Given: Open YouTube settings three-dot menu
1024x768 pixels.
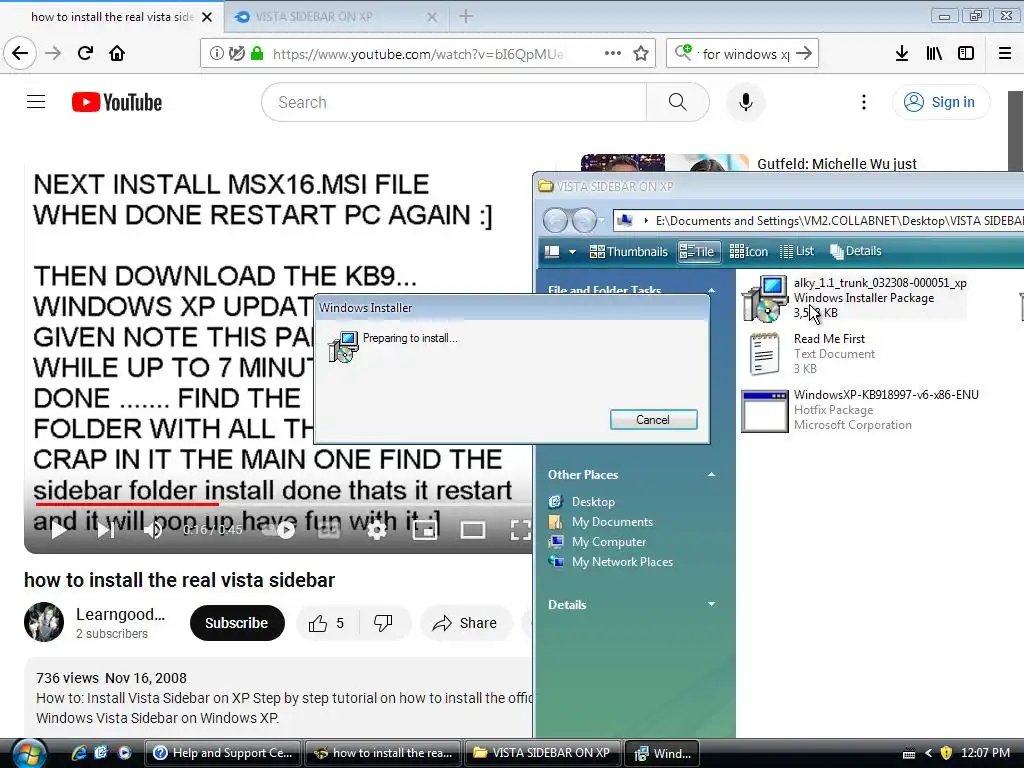Looking at the screenshot, I should pos(863,102).
